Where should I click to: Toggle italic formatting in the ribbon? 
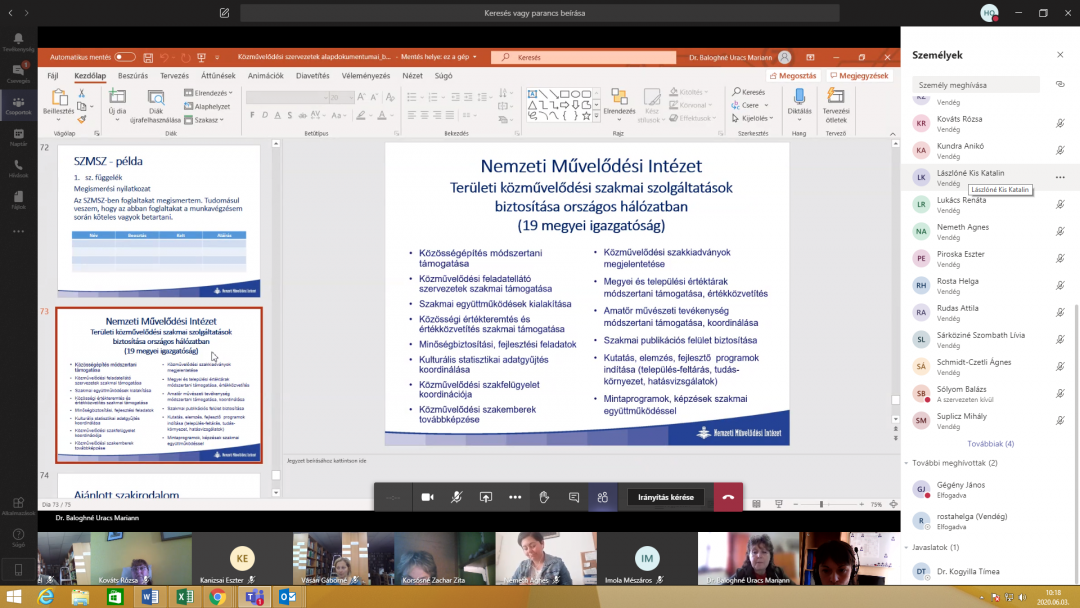point(264,116)
